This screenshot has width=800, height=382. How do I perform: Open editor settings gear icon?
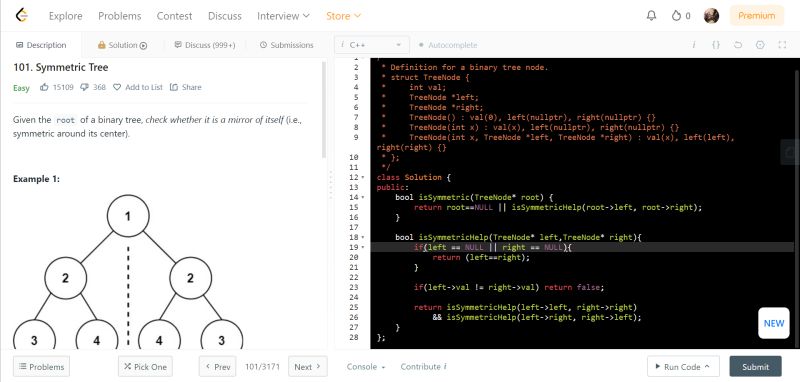coord(760,45)
